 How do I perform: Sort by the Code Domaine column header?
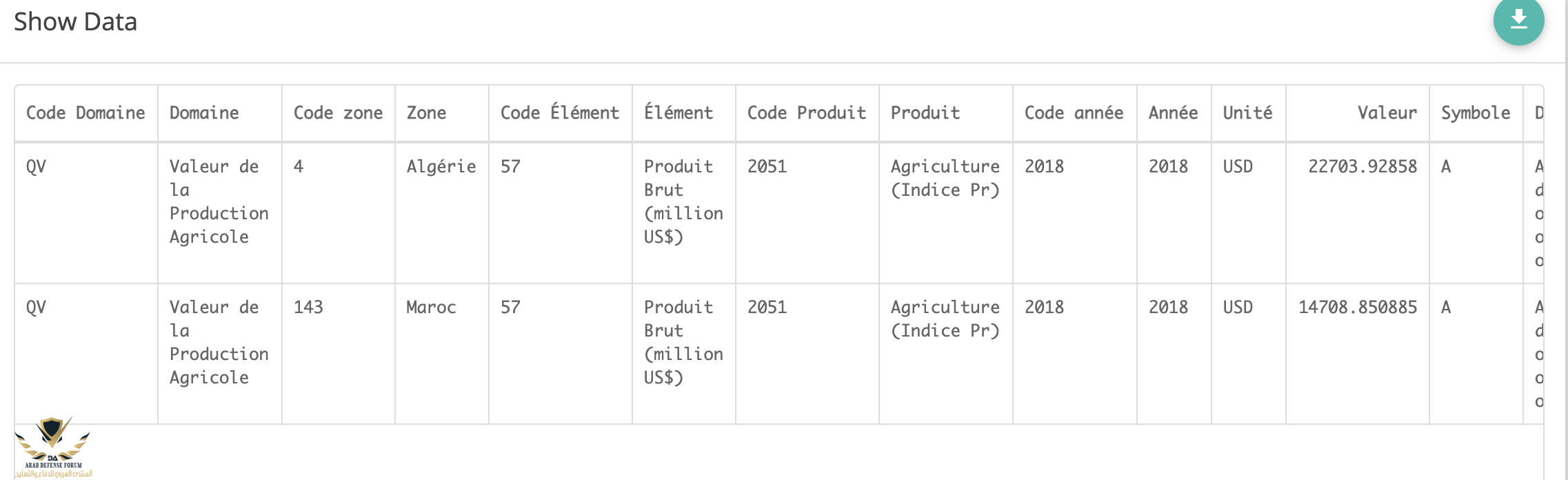coord(86,113)
